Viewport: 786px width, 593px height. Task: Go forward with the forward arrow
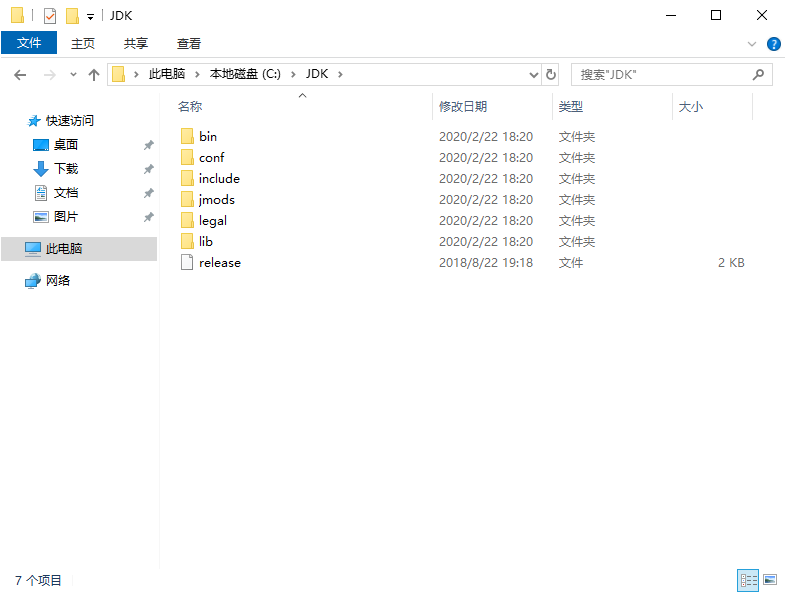[50, 75]
